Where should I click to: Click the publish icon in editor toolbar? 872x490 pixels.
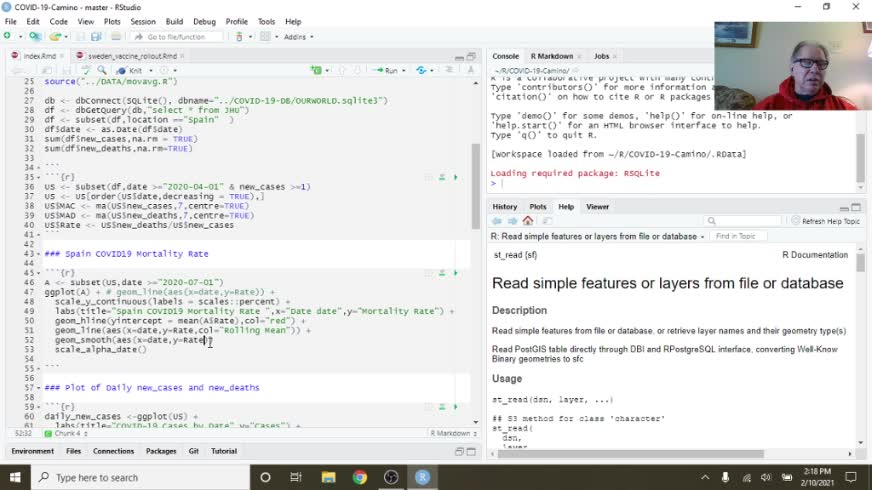click(x=422, y=70)
